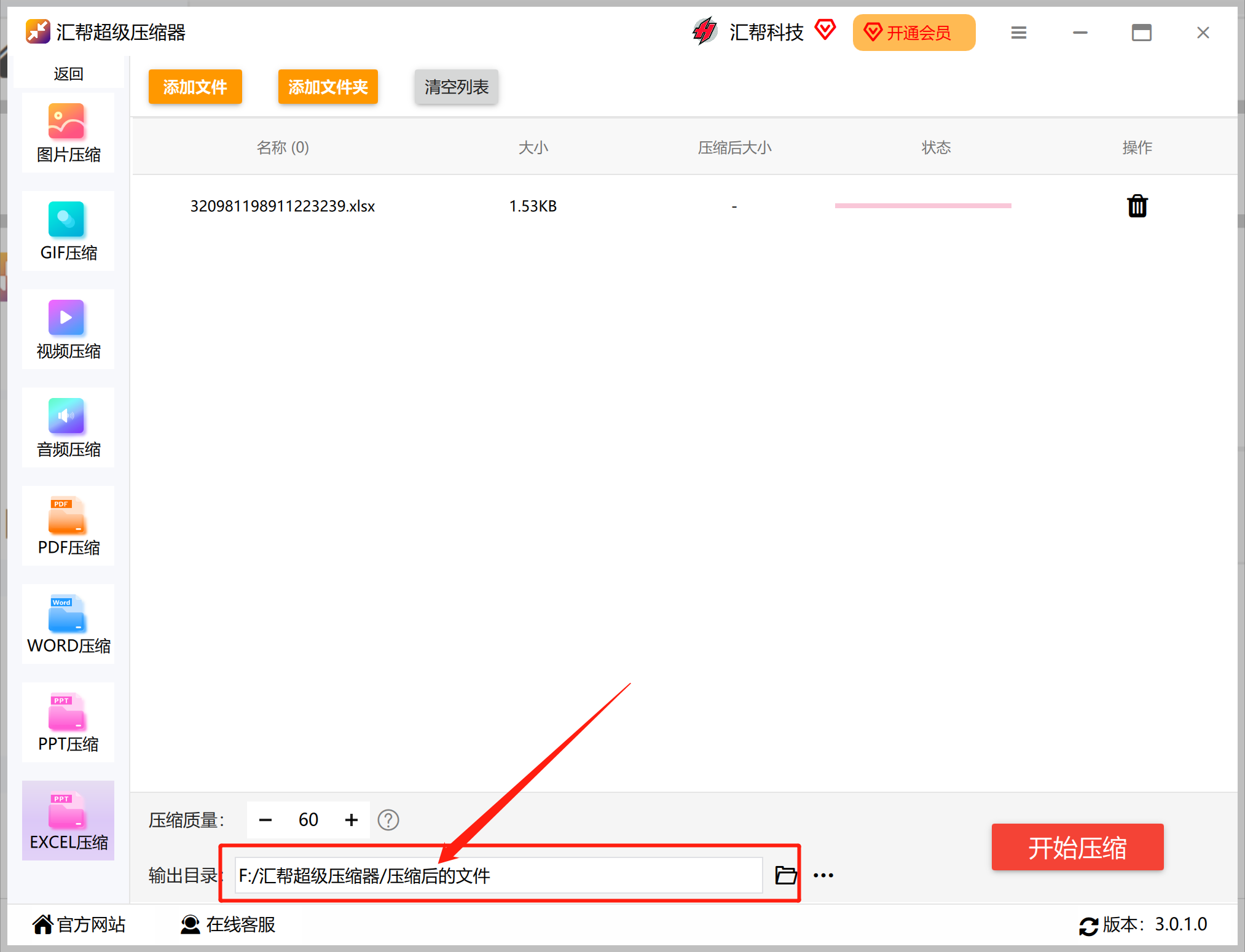Maximize the compressor window

pyautogui.click(x=1142, y=33)
